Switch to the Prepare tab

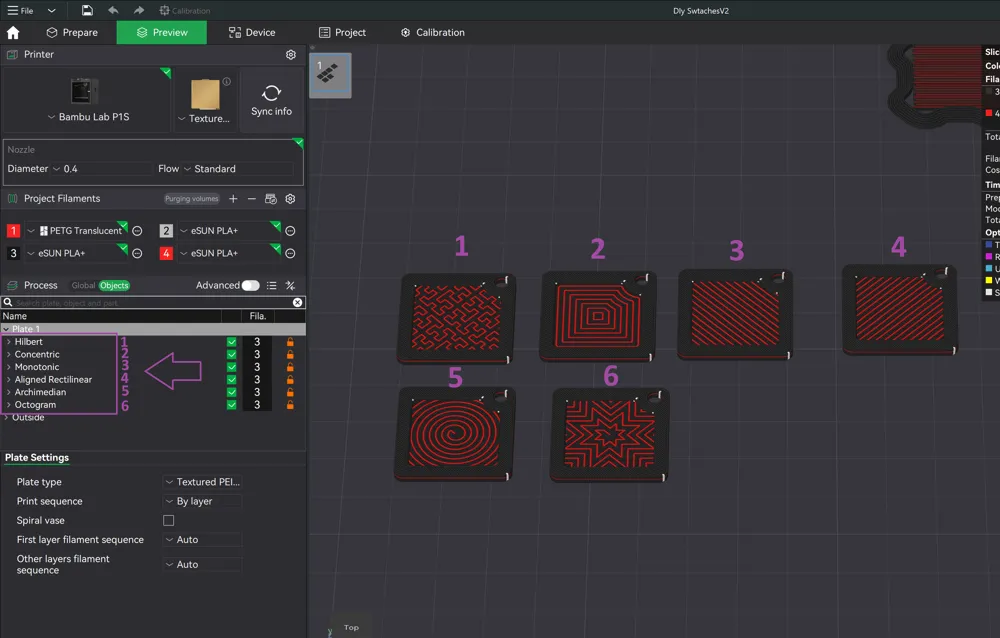pos(72,33)
